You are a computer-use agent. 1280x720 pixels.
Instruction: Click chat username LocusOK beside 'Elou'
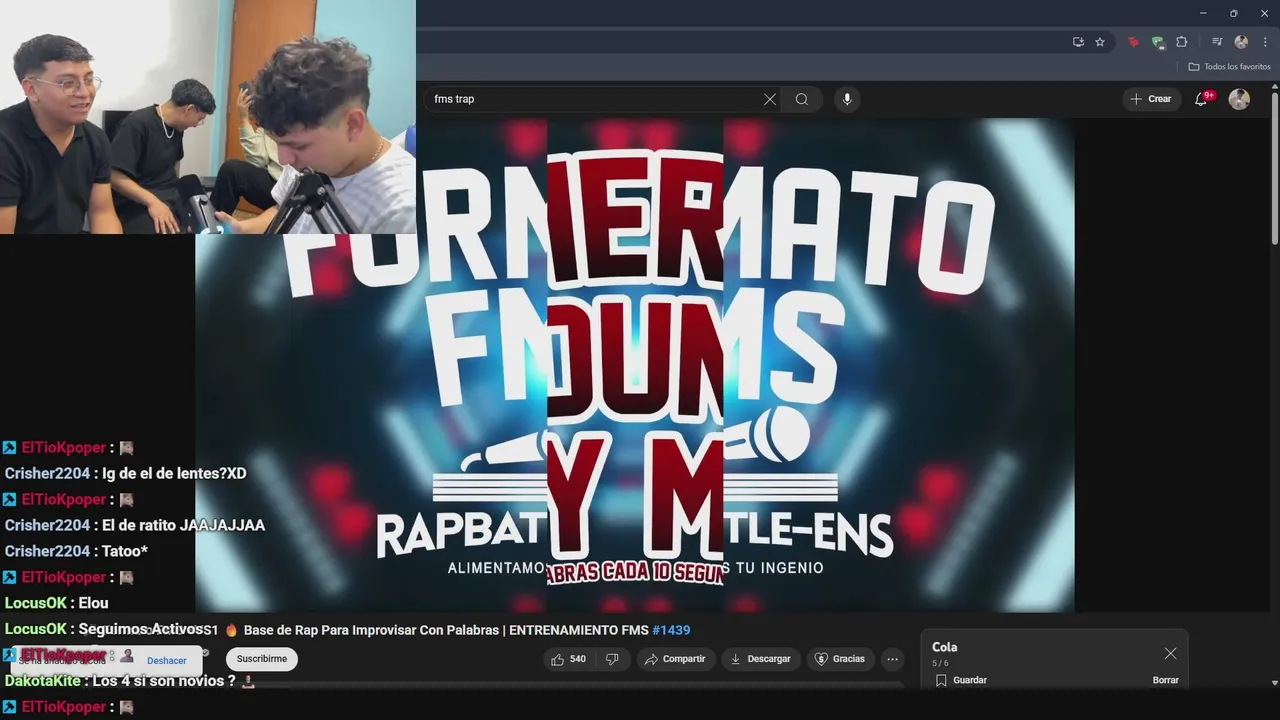tap(35, 603)
